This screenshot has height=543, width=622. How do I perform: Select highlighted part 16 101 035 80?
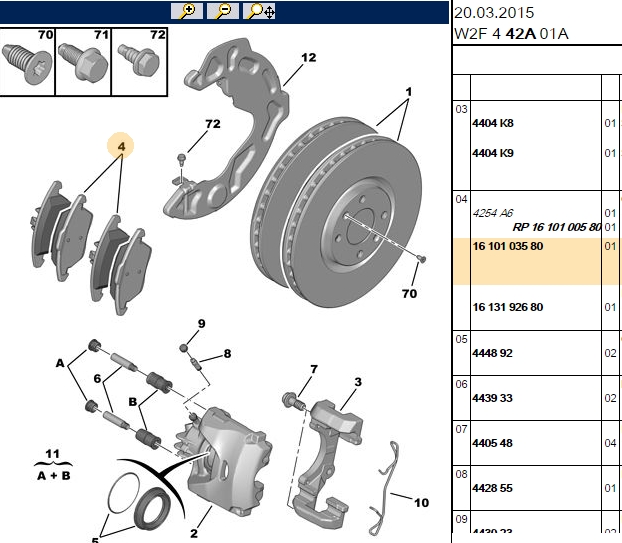click(508, 246)
